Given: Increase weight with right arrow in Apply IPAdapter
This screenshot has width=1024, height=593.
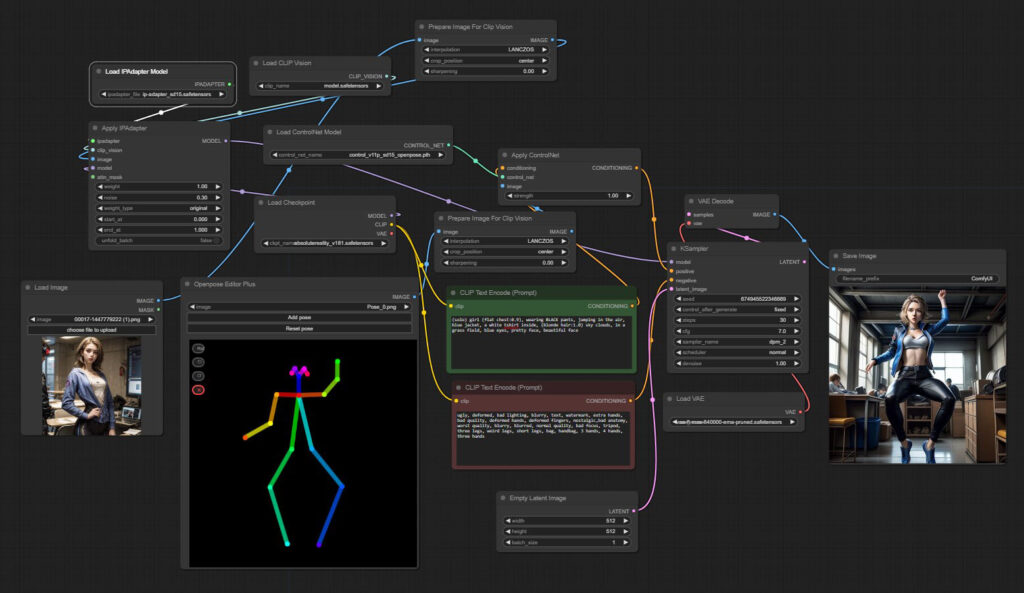Looking at the screenshot, I should (x=218, y=187).
